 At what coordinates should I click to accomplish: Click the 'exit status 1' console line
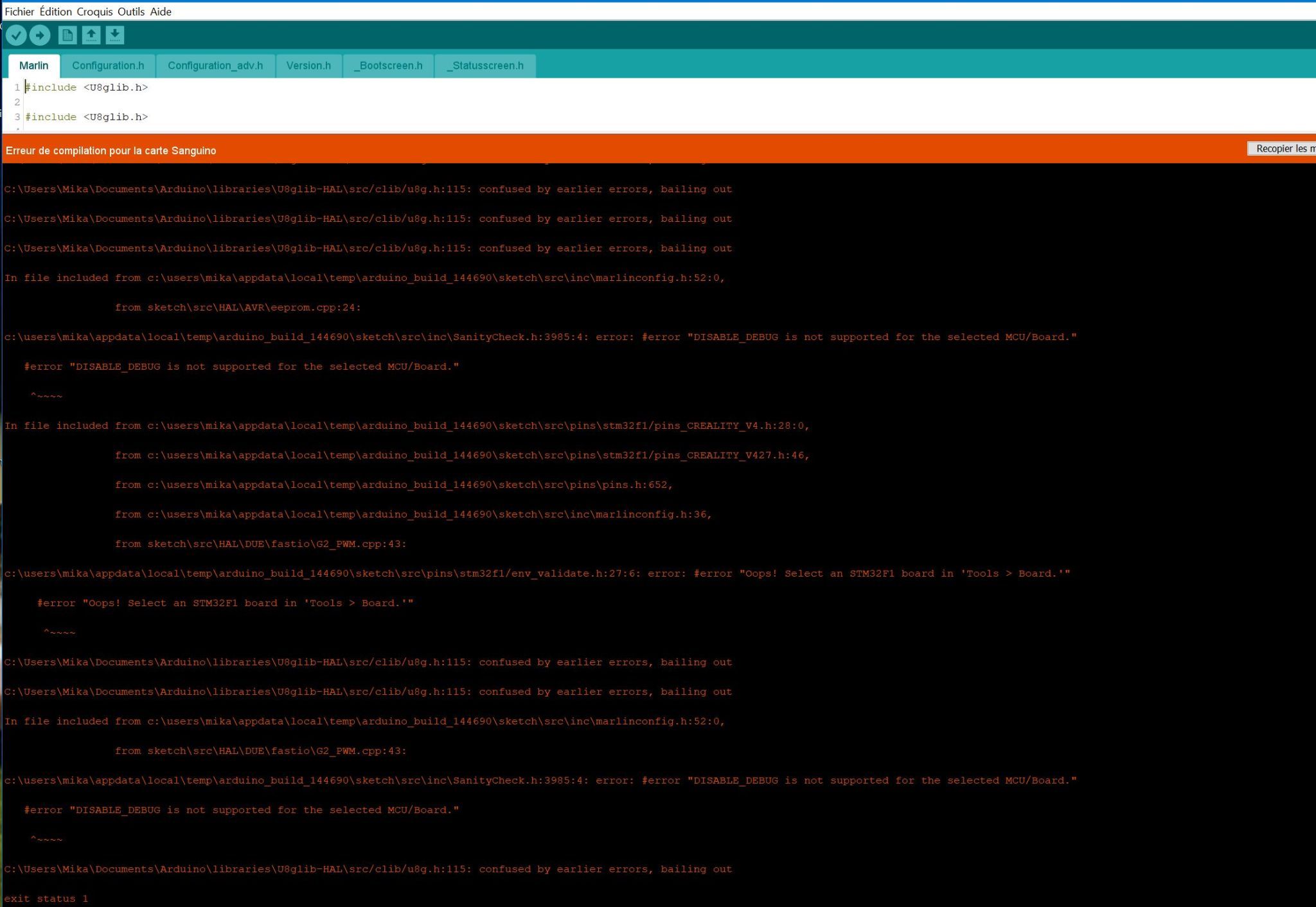click(x=46, y=898)
